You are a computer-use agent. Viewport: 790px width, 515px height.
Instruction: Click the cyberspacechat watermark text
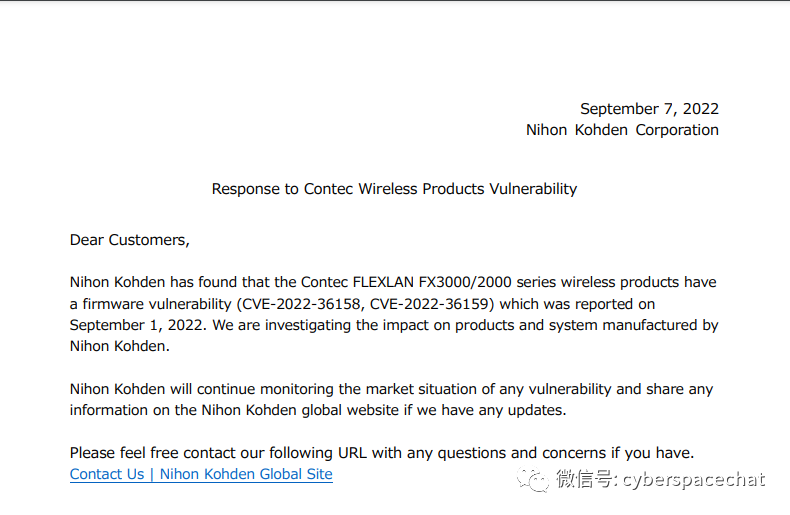coord(694,480)
